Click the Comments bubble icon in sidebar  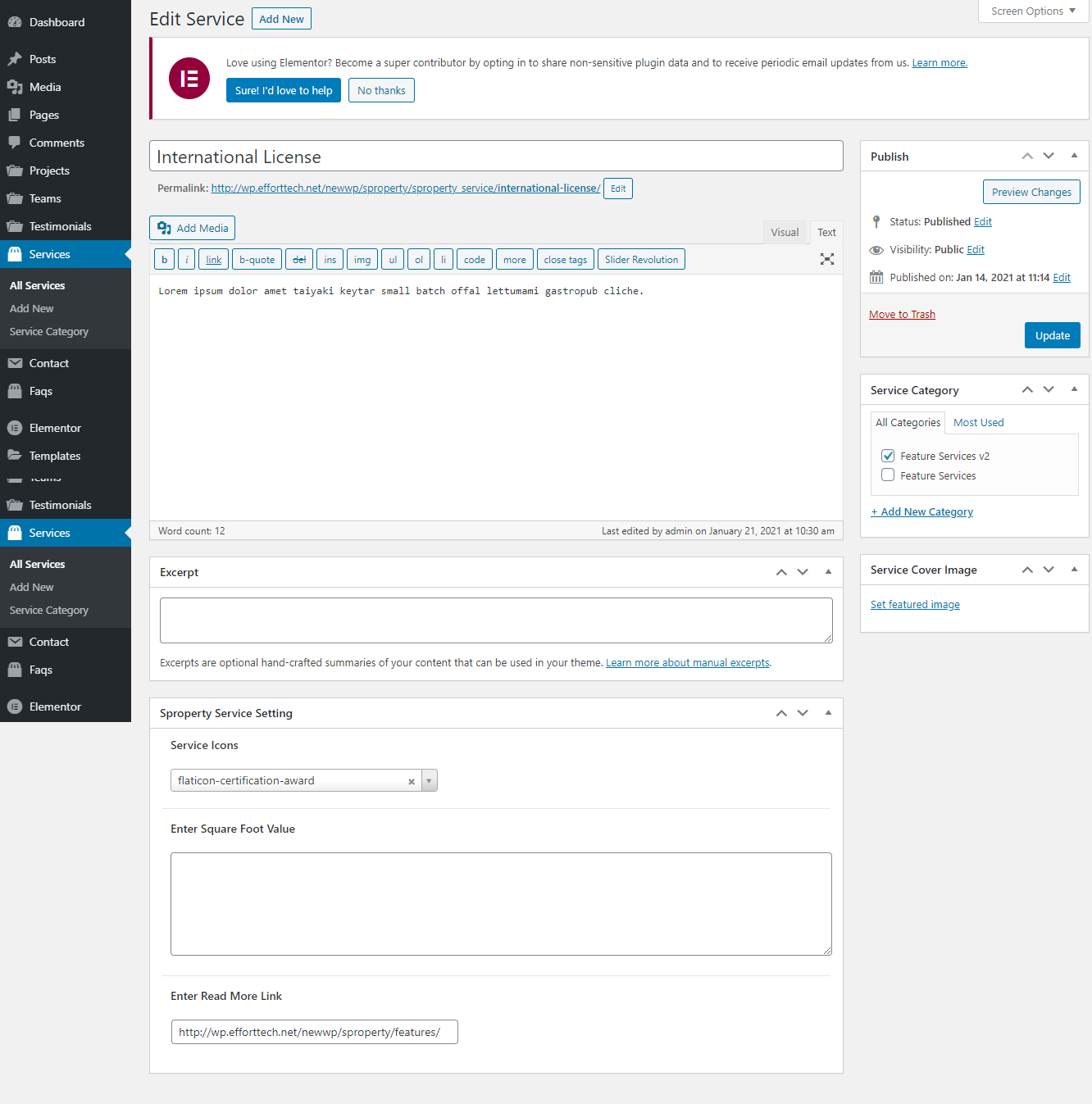[15, 143]
